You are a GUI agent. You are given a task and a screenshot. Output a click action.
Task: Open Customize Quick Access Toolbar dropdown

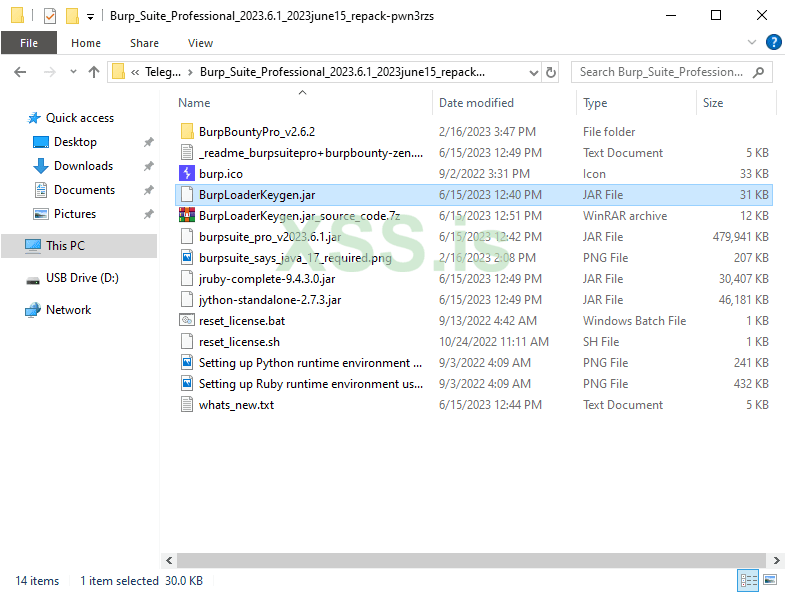90,17
